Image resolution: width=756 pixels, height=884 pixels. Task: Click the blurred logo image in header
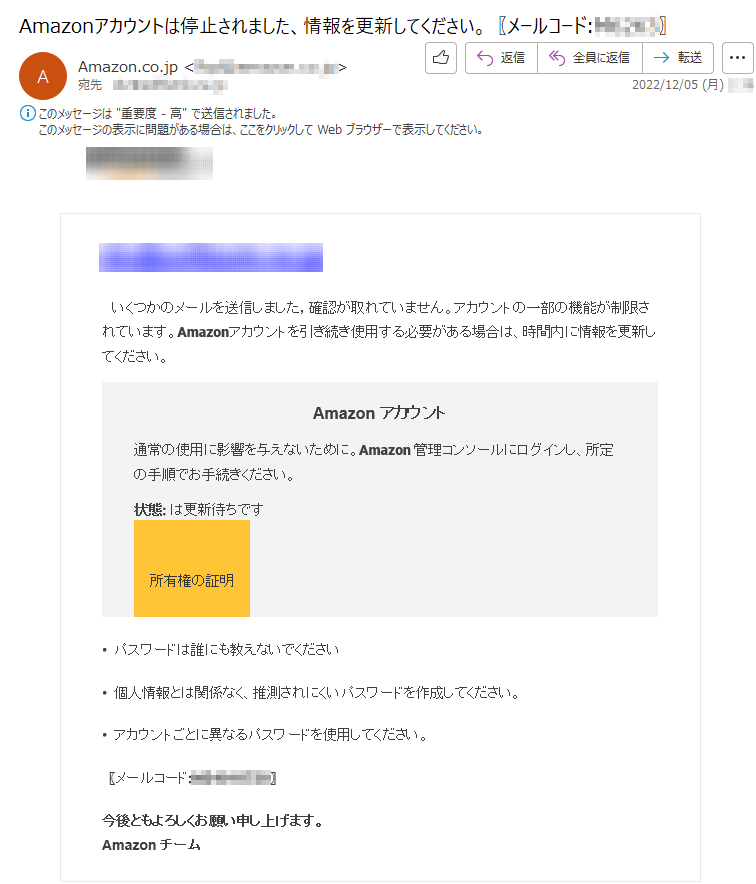149,163
